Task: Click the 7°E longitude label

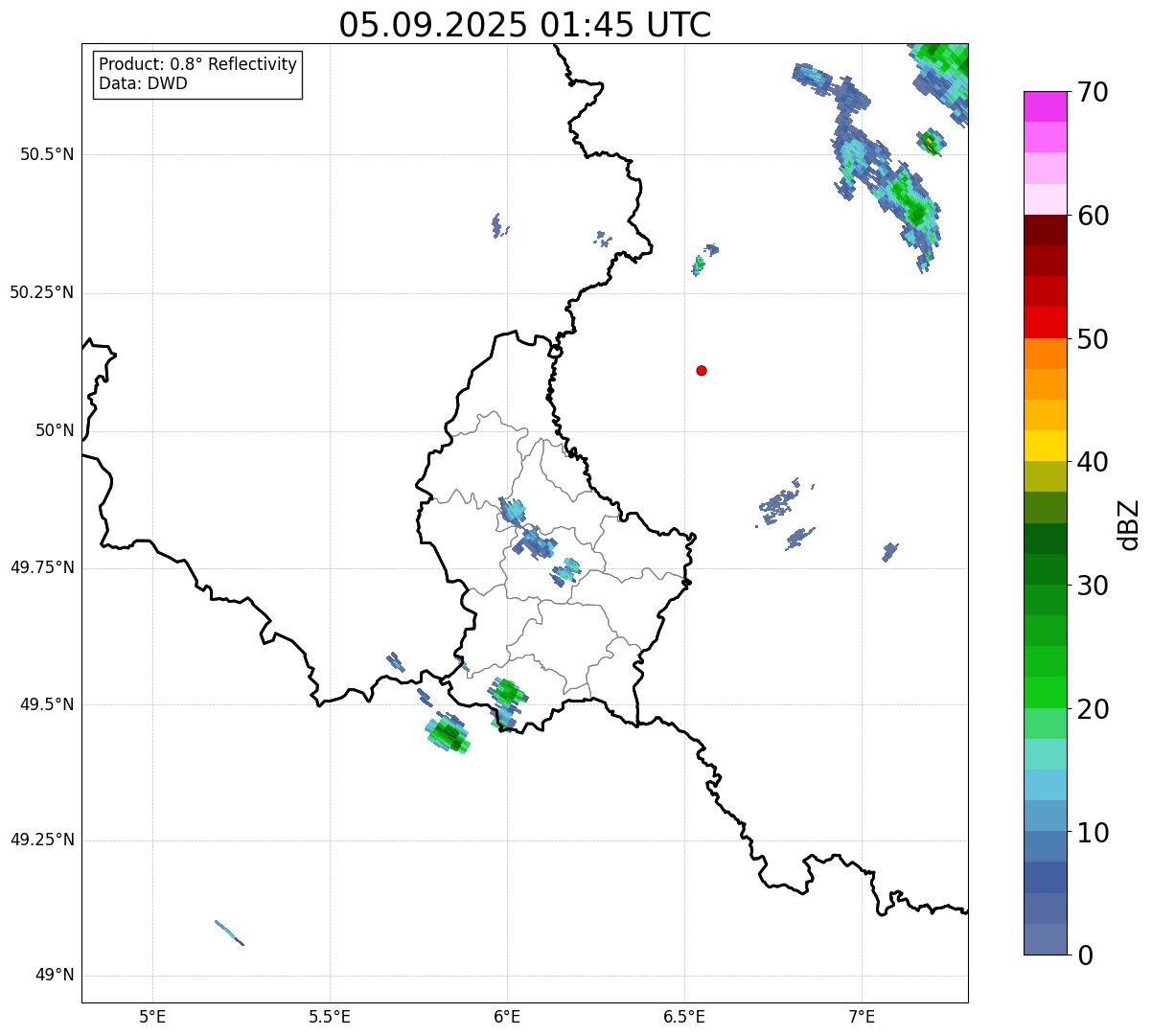Action: pyautogui.click(x=862, y=1016)
